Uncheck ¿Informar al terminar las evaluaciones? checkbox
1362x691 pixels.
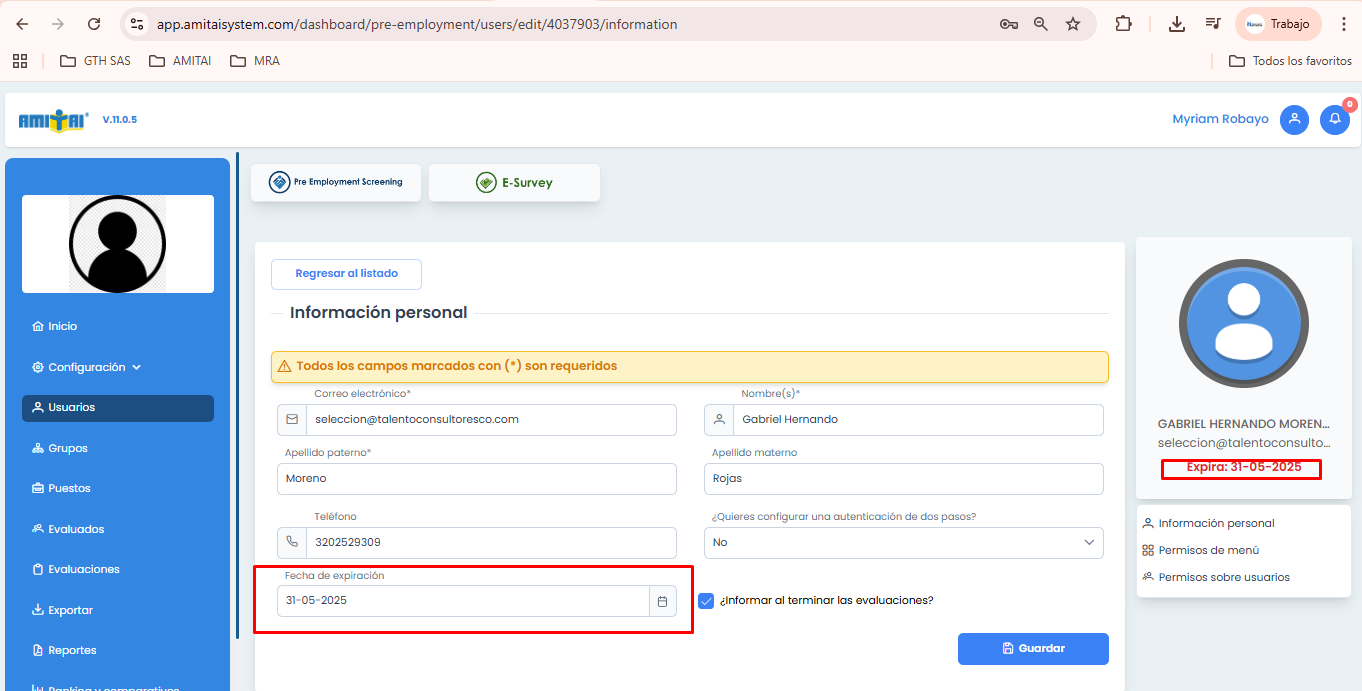point(706,601)
